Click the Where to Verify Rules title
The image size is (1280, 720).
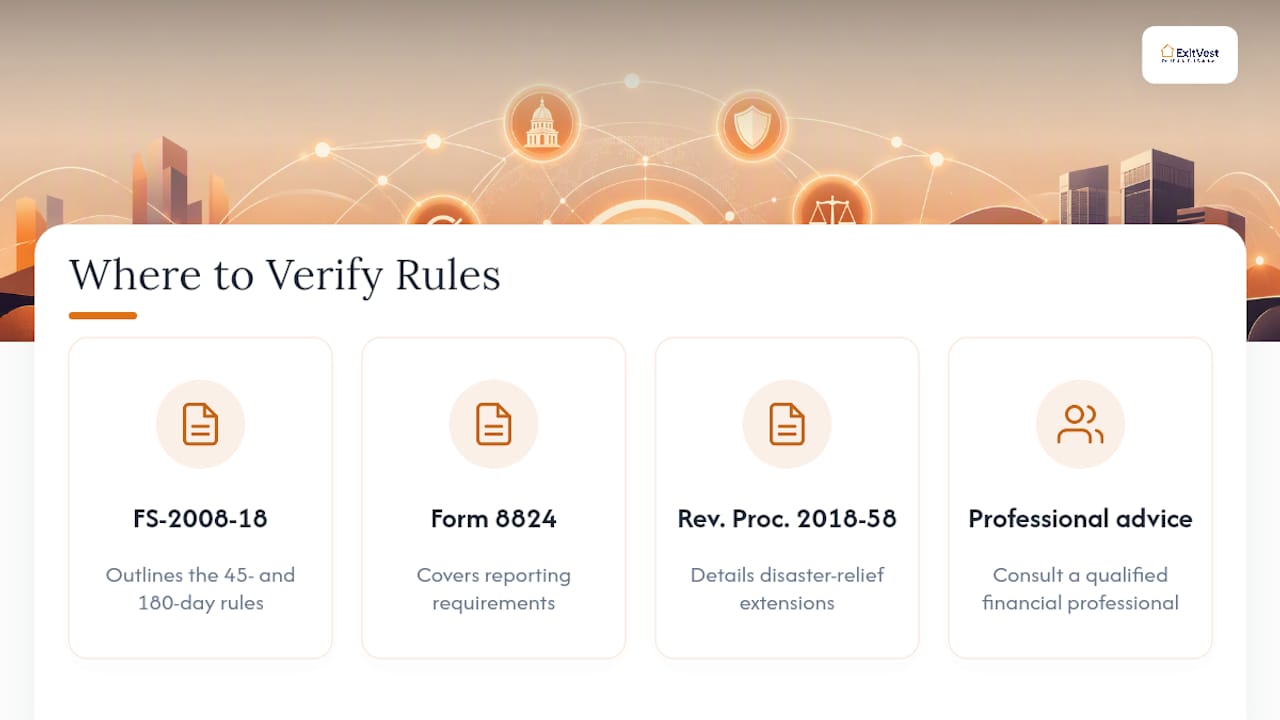(x=284, y=274)
